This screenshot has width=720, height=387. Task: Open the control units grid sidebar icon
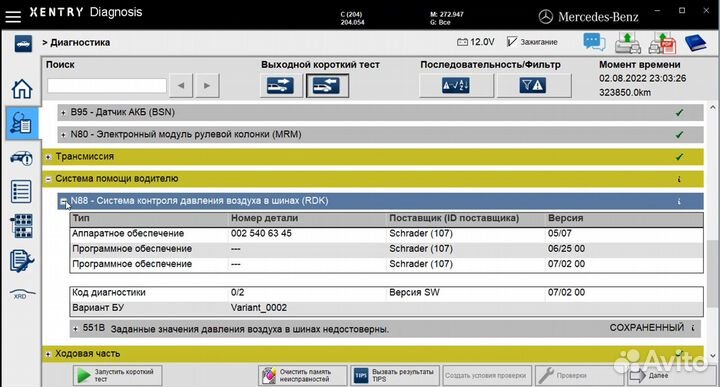(22, 226)
